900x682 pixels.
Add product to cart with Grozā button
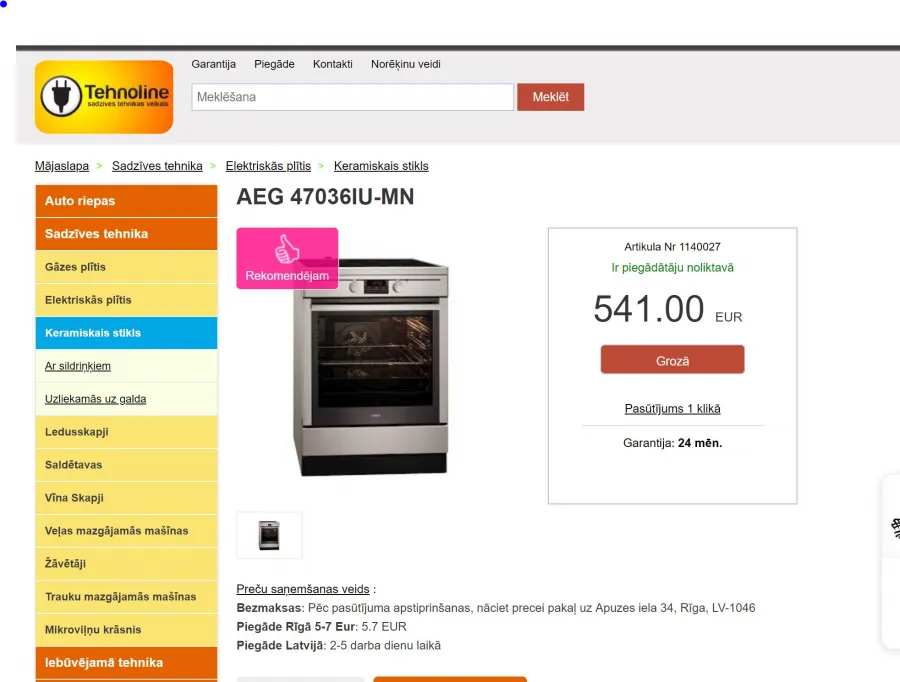point(672,359)
